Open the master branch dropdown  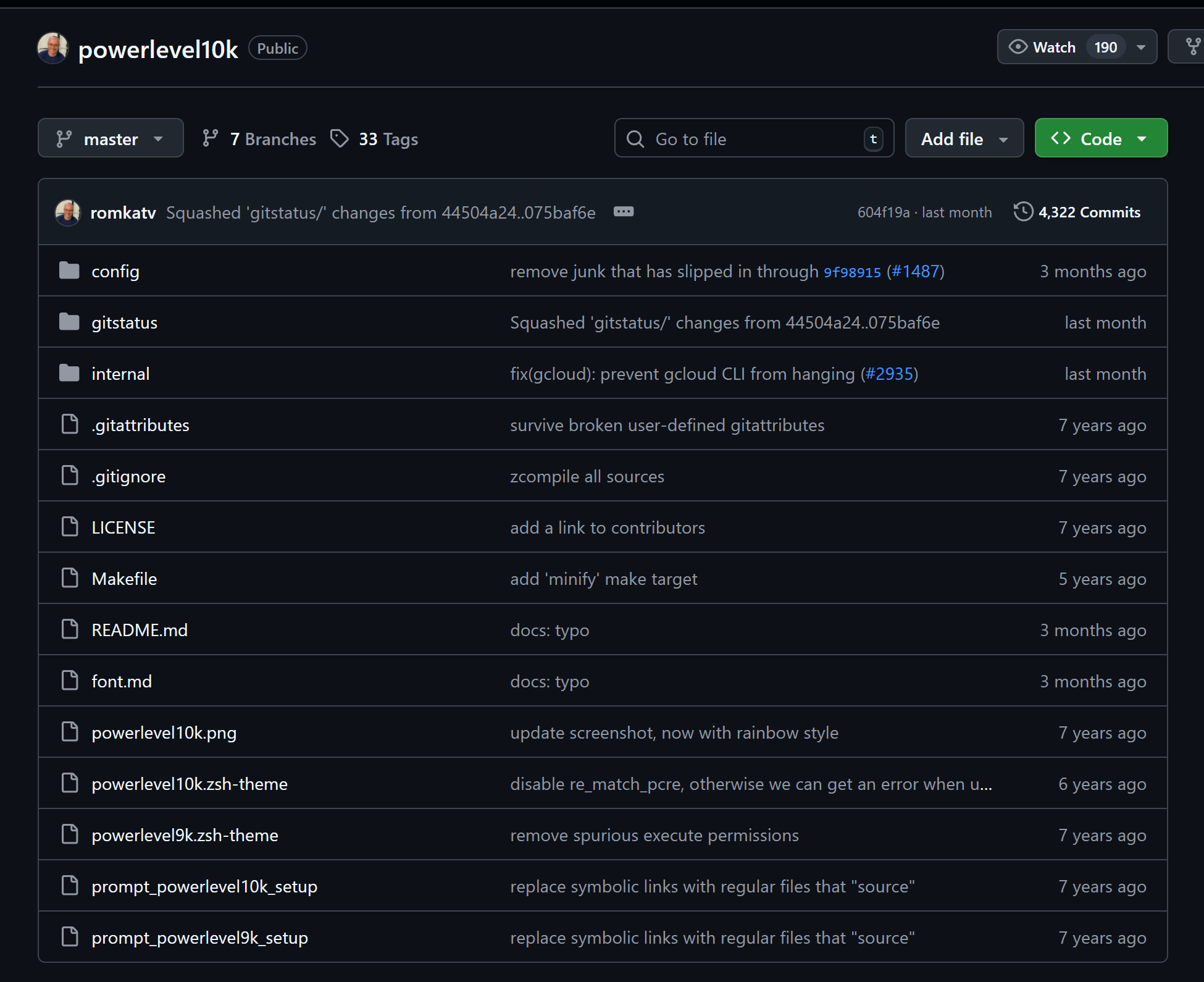[x=111, y=138]
